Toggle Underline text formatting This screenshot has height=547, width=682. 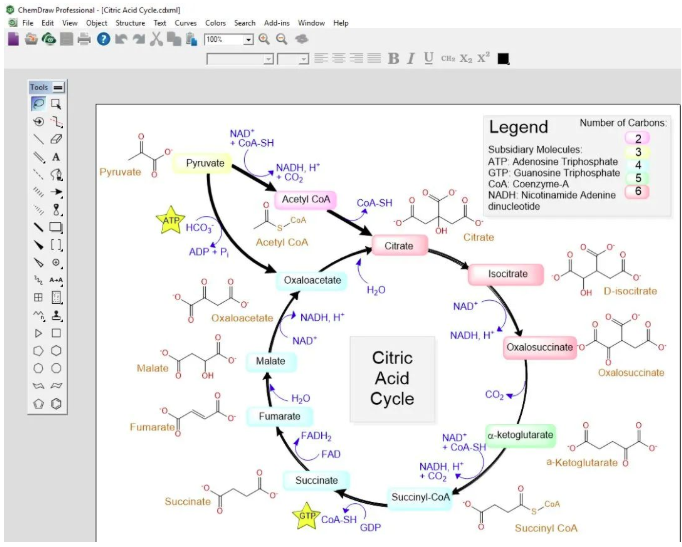428,58
